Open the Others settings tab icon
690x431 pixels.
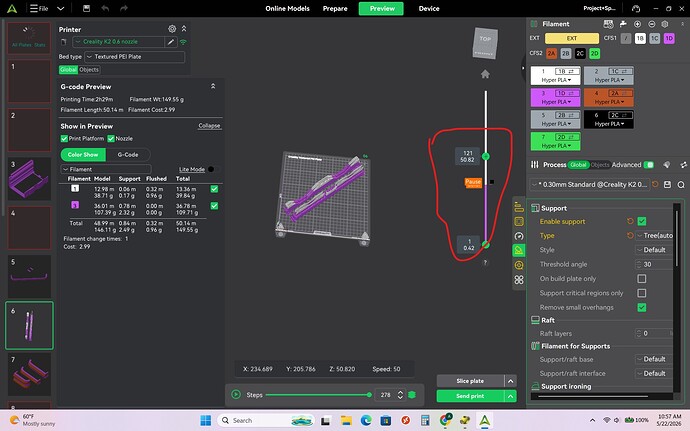click(x=519, y=280)
